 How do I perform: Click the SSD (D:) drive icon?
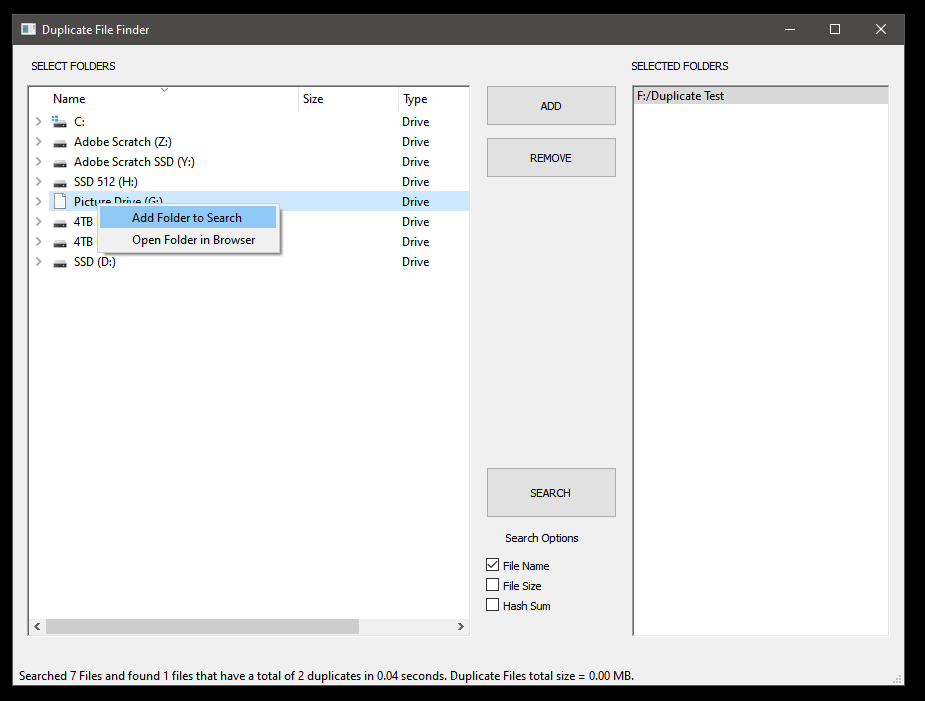point(60,261)
